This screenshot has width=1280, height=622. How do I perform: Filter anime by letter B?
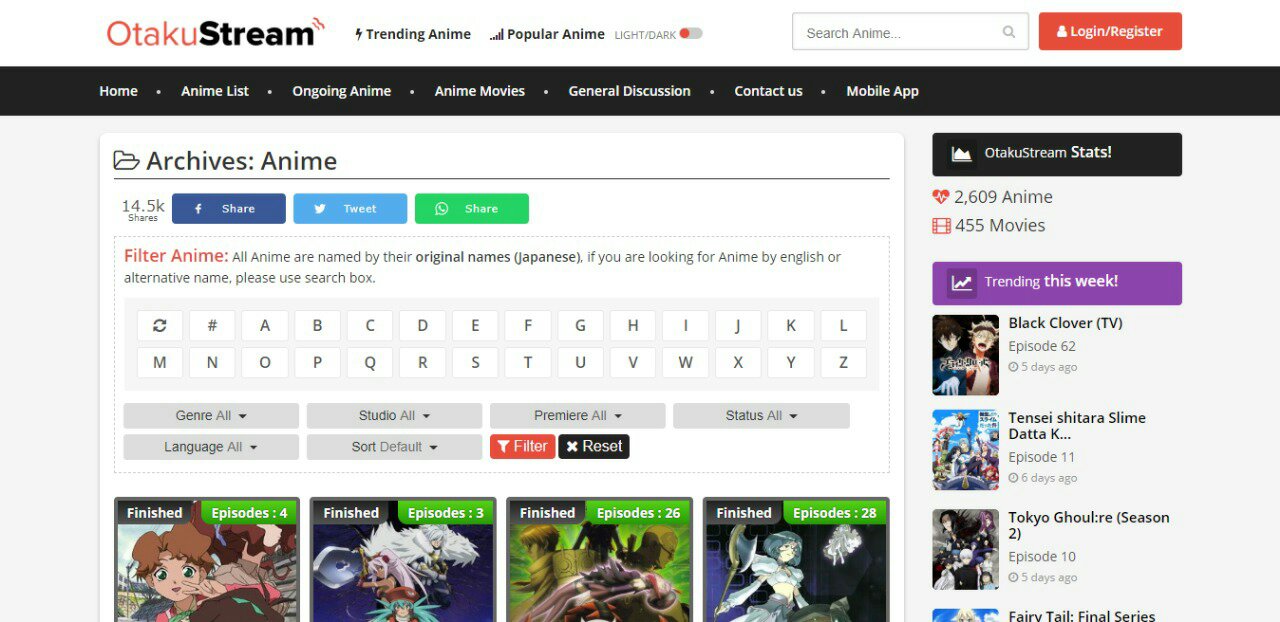pyautogui.click(x=317, y=325)
